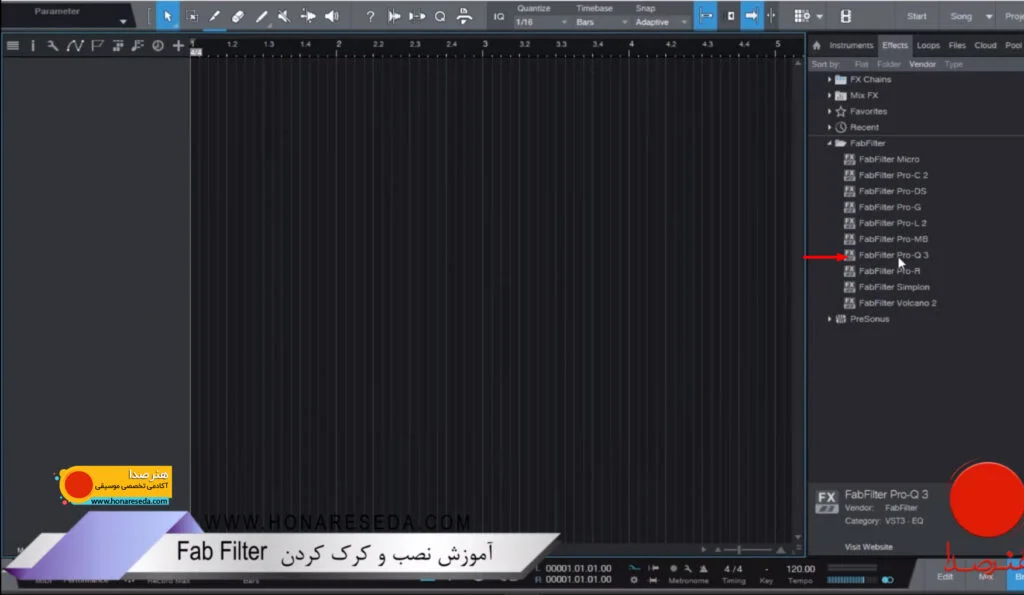Click the Visit Website link
Image resolution: width=1024 pixels, height=595 pixels.
[x=868, y=547]
